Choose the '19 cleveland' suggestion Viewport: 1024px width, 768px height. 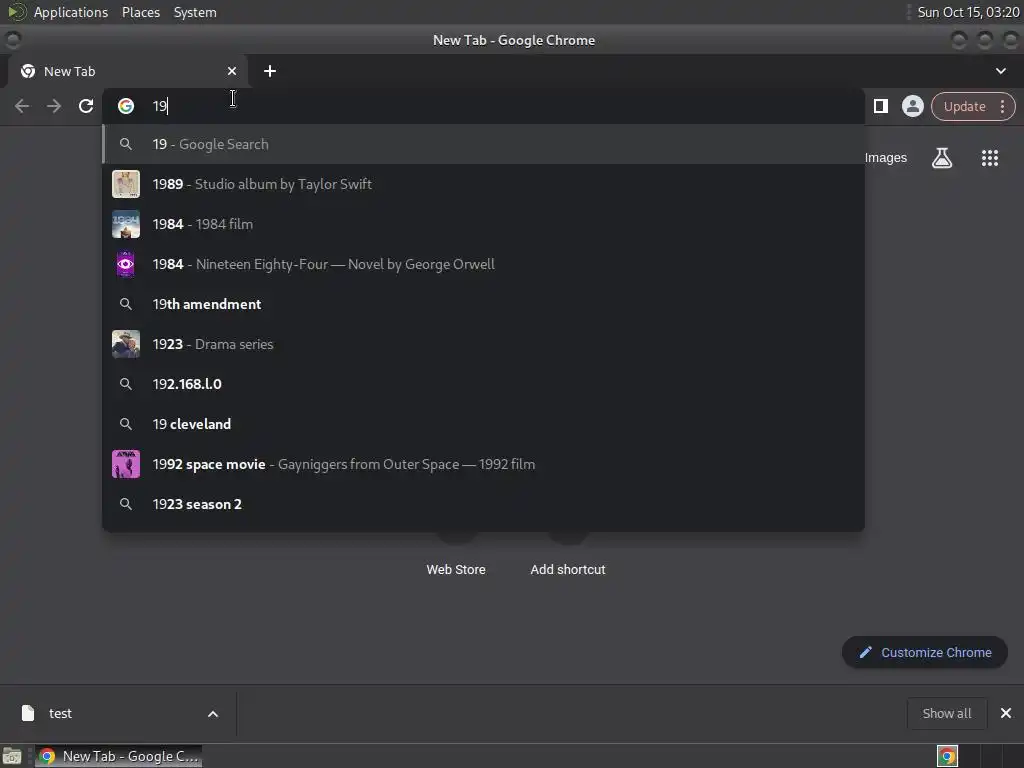(483, 424)
